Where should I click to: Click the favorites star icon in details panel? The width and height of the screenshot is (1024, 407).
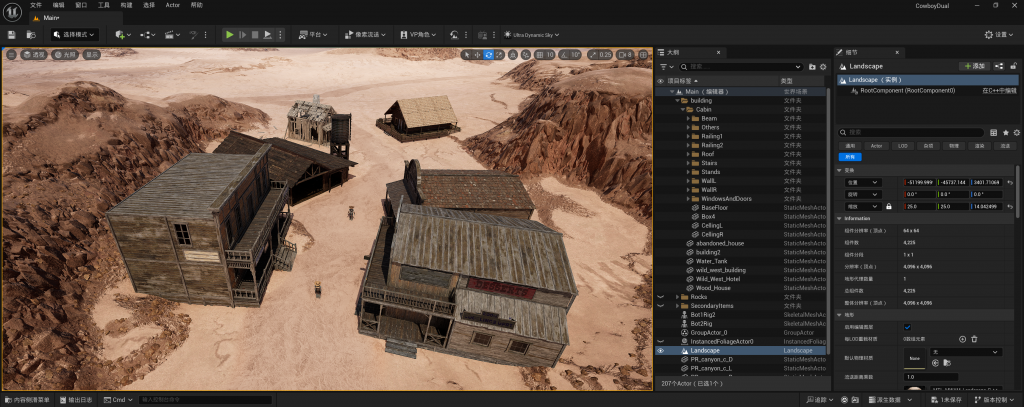click(x=1005, y=132)
